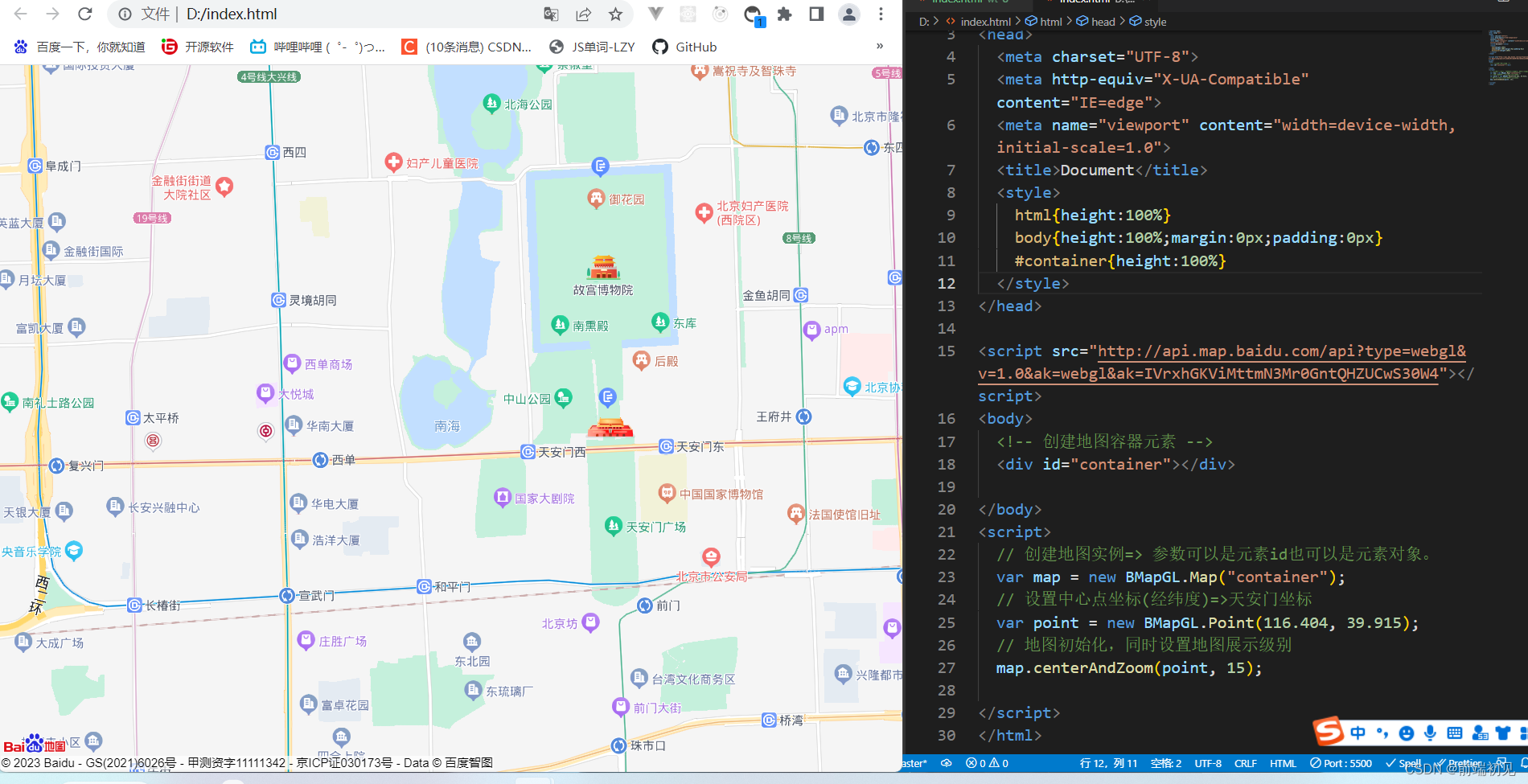Open the browser Extensions puzzle icon
The height and width of the screenshot is (784, 1528).
point(785,14)
